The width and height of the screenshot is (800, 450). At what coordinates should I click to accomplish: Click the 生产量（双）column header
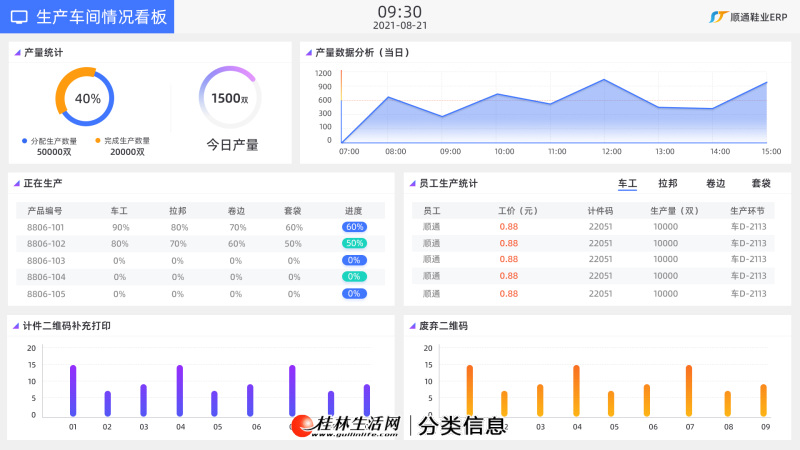tap(674, 211)
